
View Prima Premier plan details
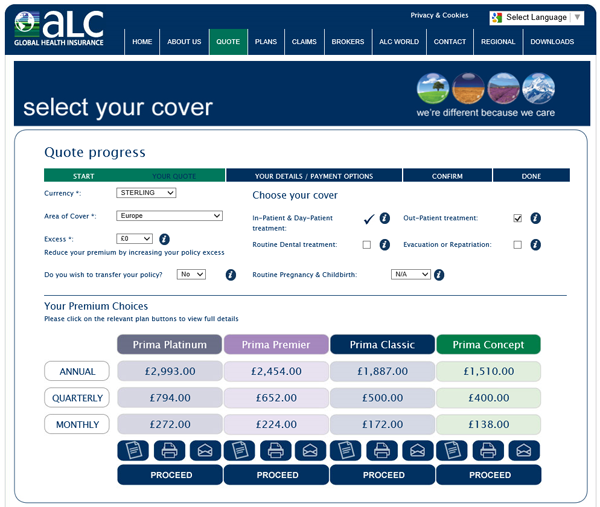(x=276, y=344)
